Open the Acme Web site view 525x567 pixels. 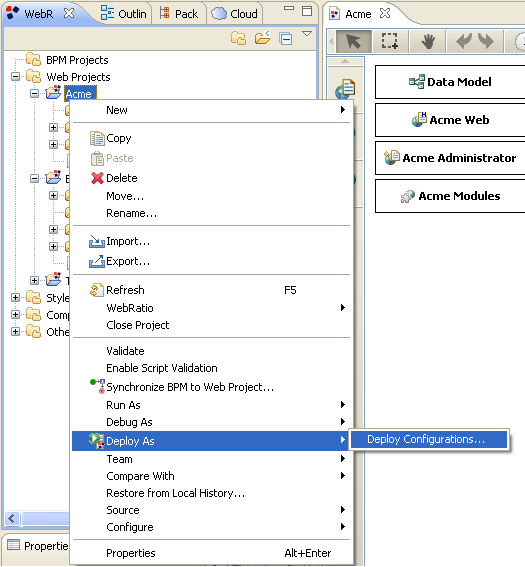tap(450, 120)
